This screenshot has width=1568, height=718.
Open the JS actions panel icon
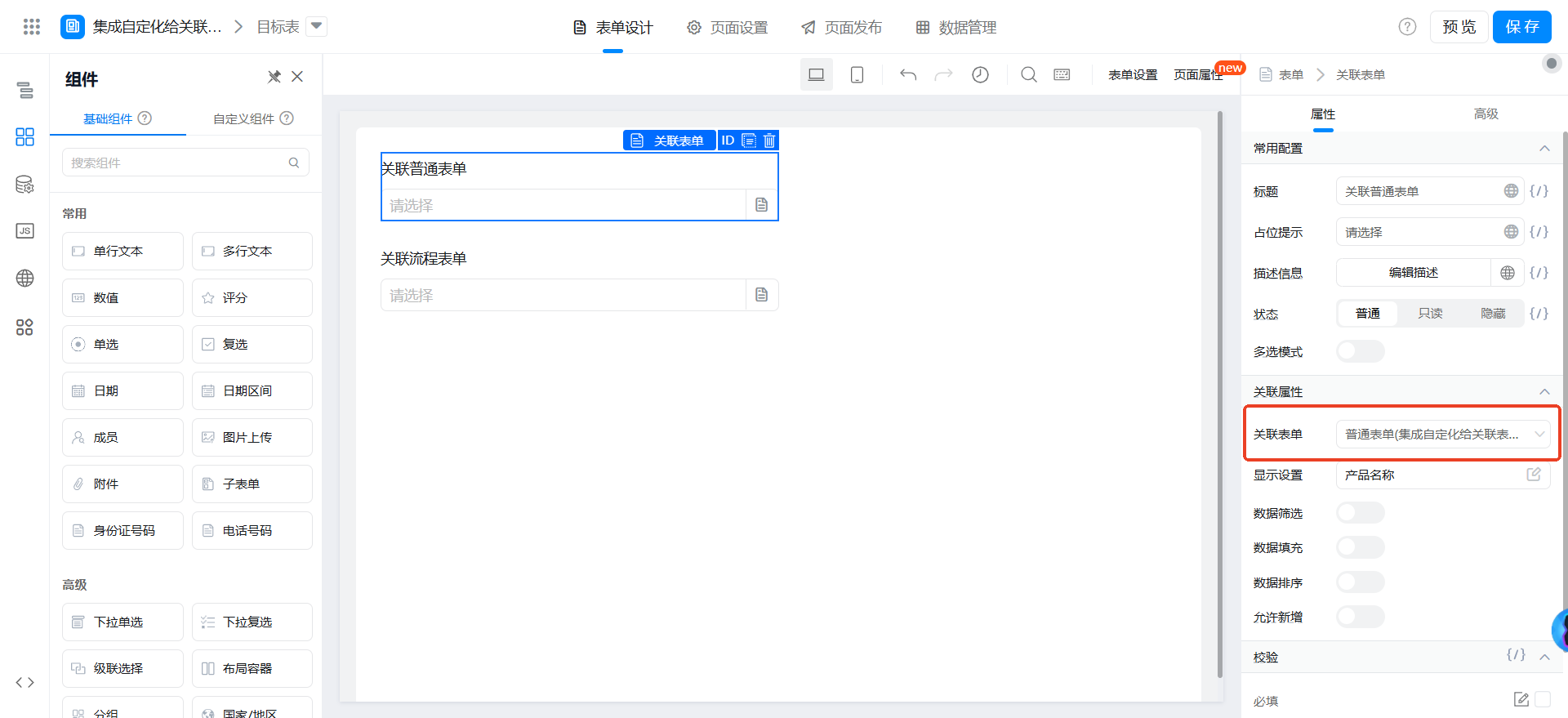pyautogui.click(x=24, y=230)
